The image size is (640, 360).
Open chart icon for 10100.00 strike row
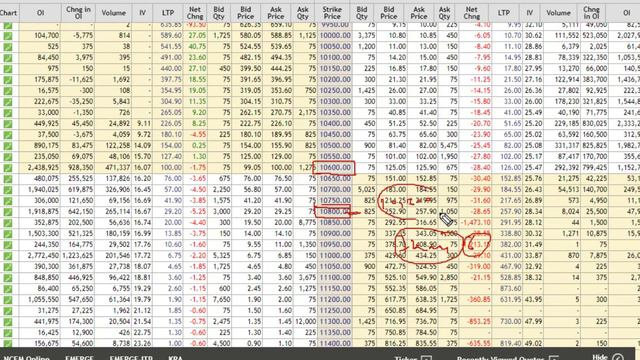tap(8, 58)
